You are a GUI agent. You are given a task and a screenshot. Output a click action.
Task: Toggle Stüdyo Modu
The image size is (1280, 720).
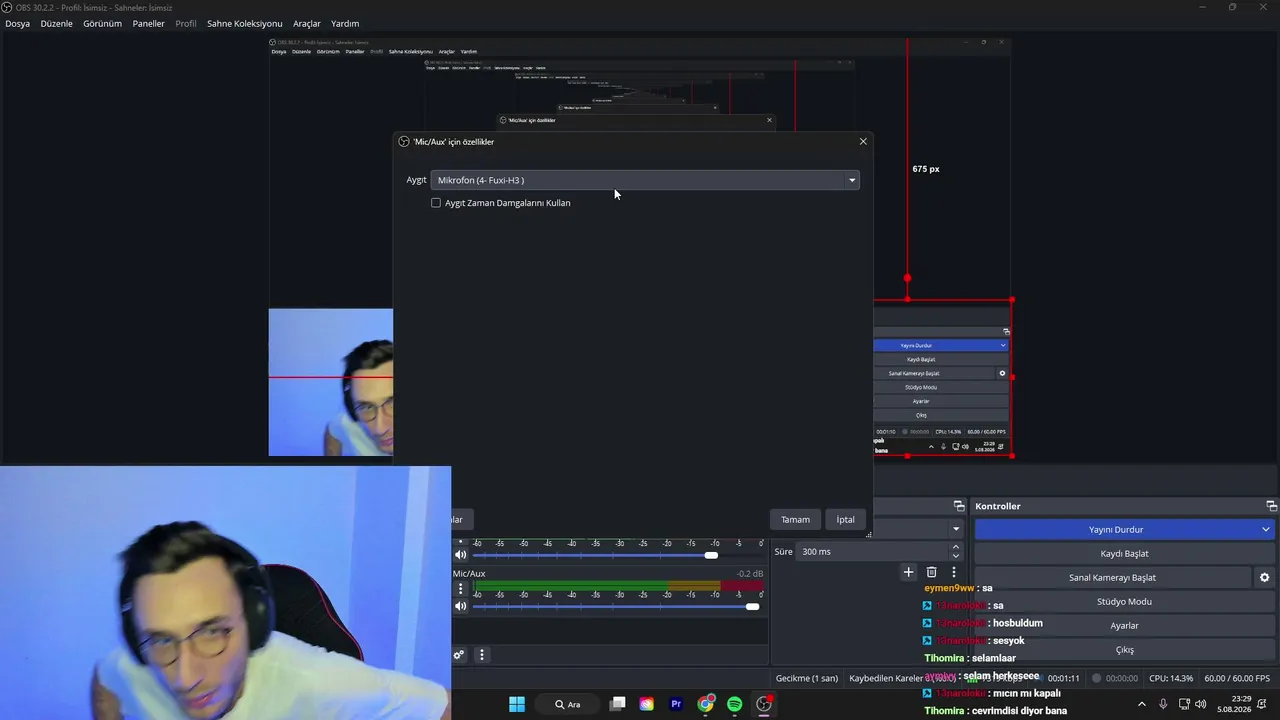pyautogui.click(x=1125, y=601)
